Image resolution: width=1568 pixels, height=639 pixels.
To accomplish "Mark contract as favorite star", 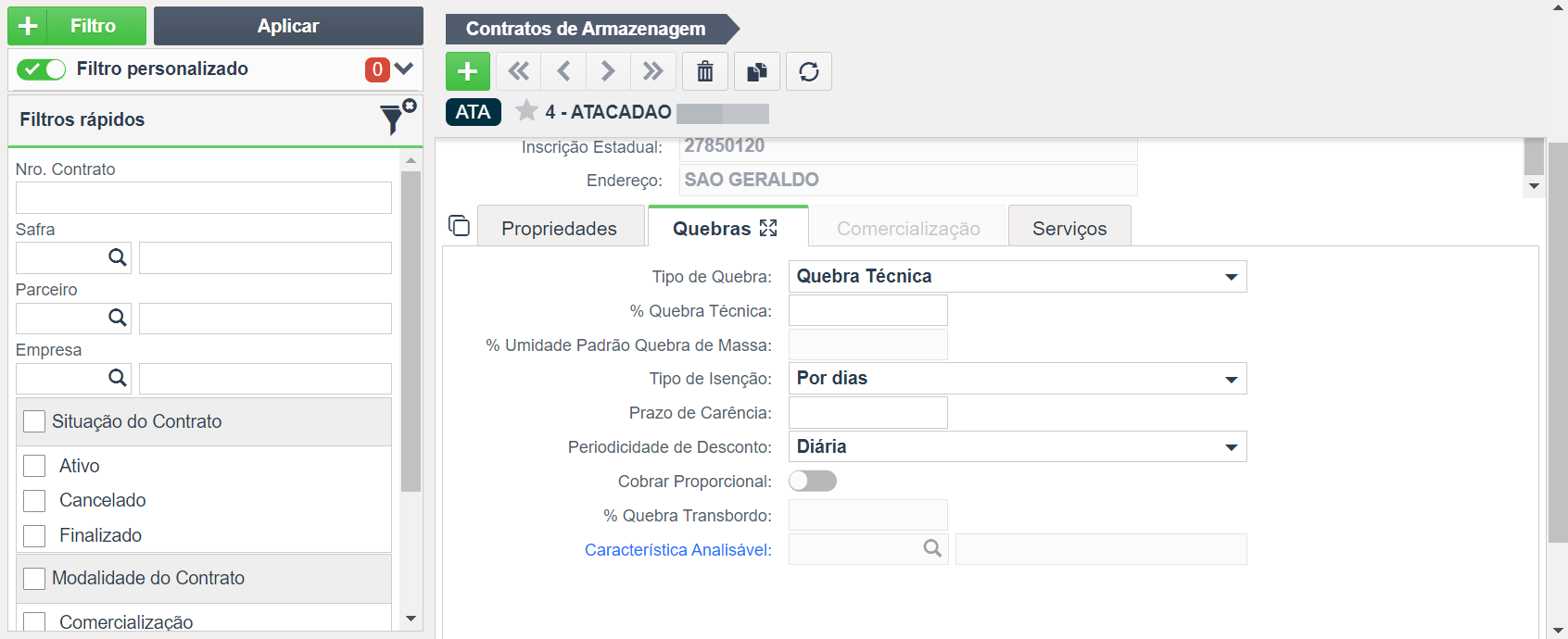I will tap(526, 111).
